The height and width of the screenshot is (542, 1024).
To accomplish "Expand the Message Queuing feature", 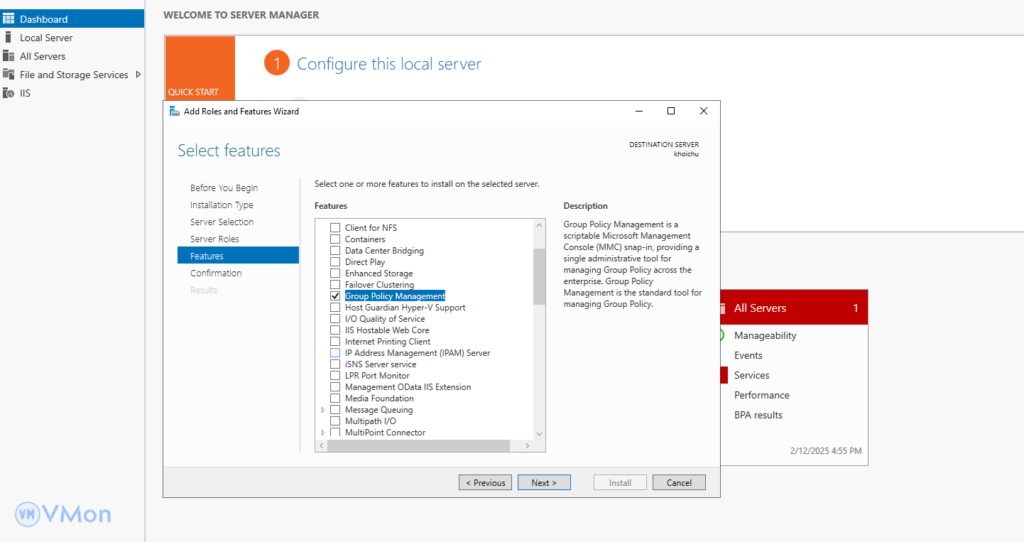I will 323,410.
